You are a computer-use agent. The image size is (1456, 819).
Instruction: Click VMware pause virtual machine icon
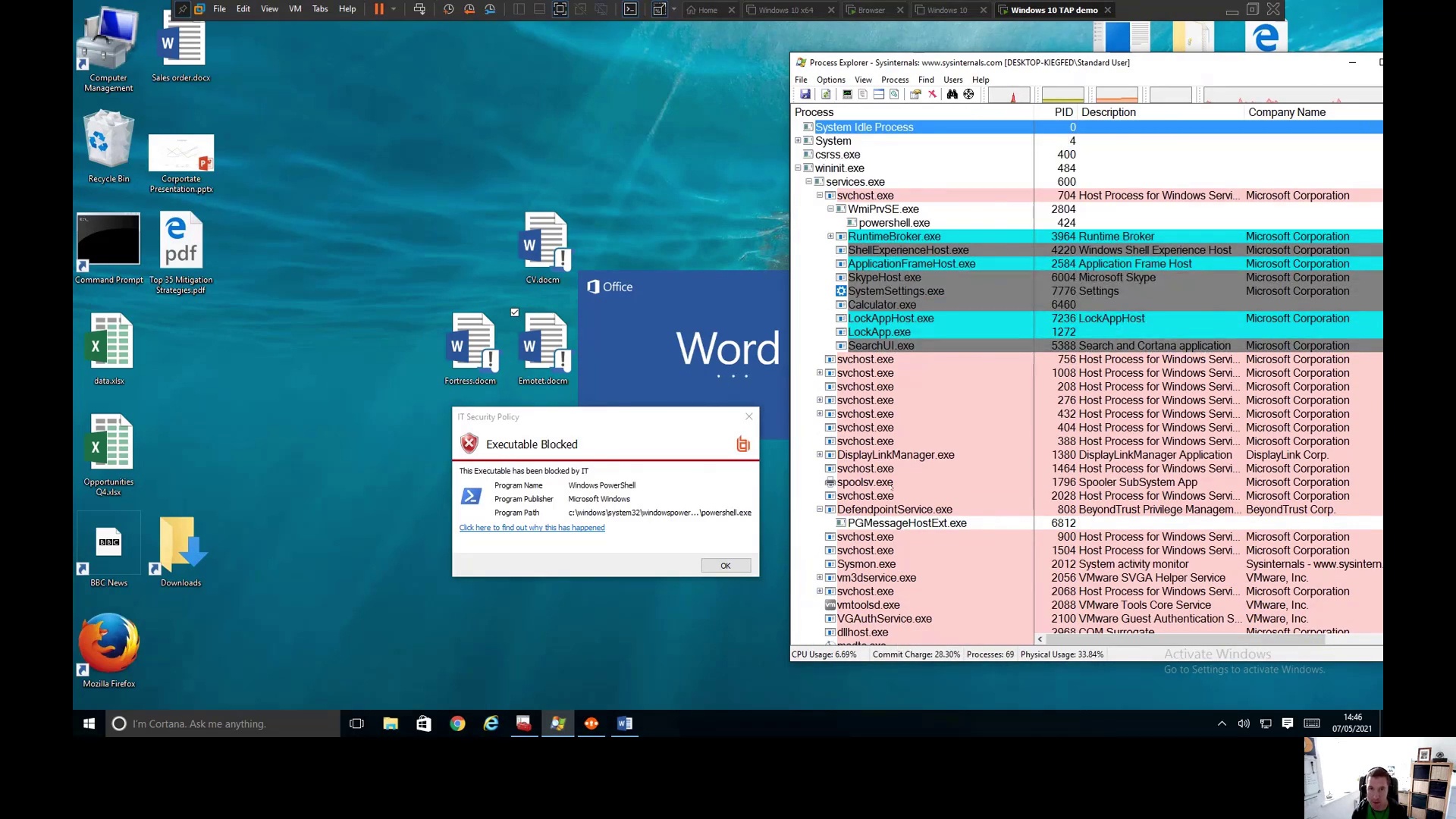coord(379,9)
